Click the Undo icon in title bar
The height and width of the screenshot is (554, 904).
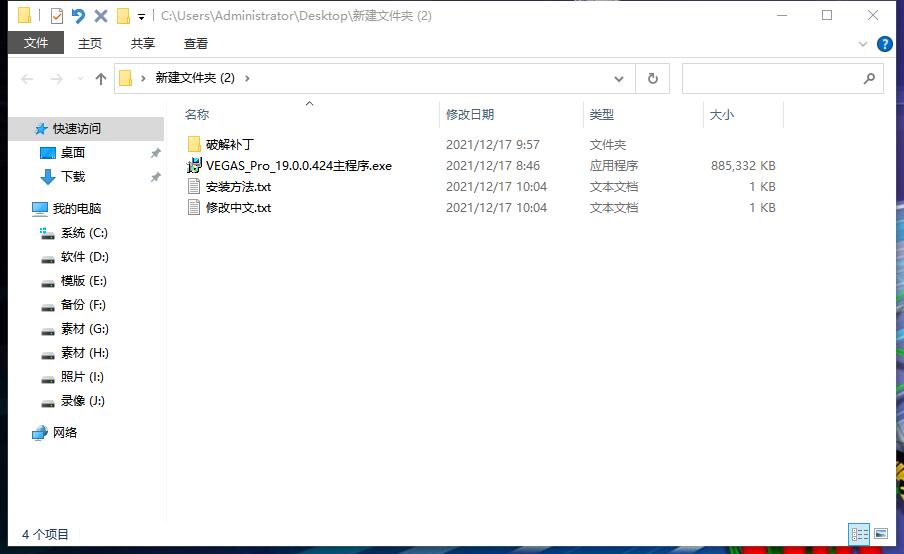pos(78,16)
